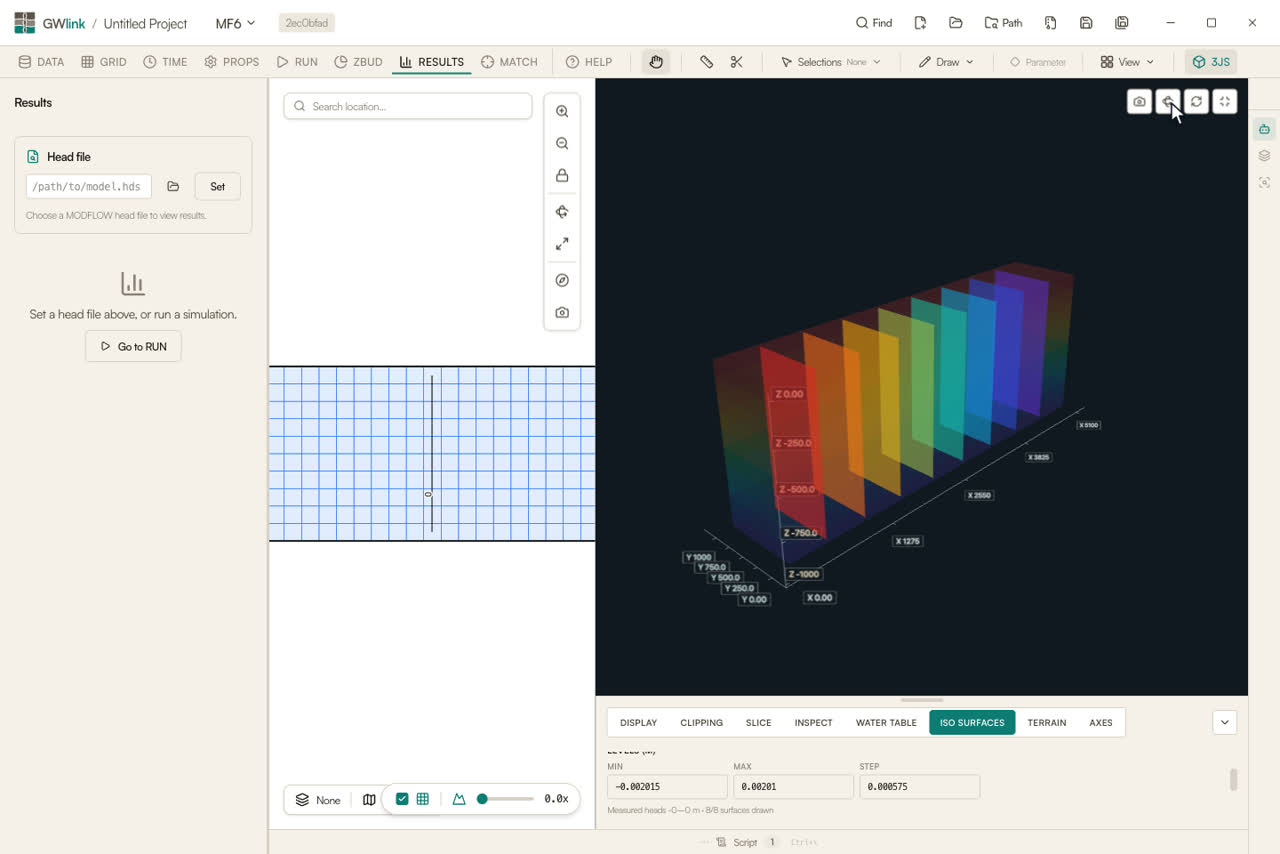Switch to the DISPLAY tab

coord(638,722)
